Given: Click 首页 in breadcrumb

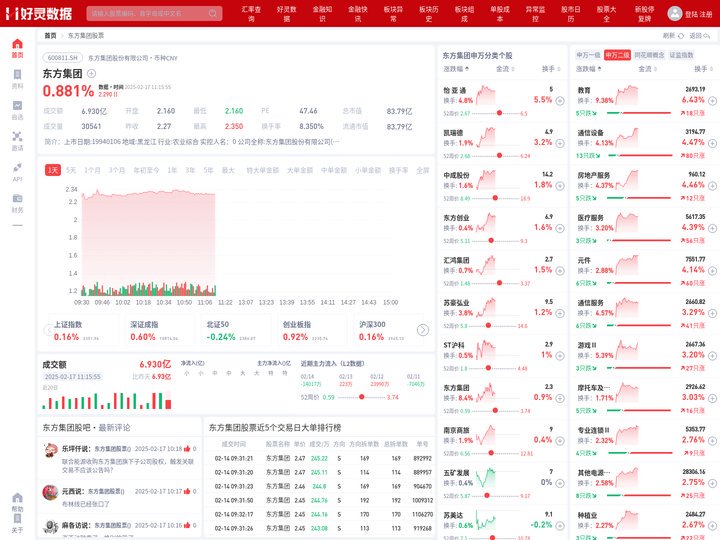Looking at the screenshot, I should pyautogui.click(x=51, y=36).
